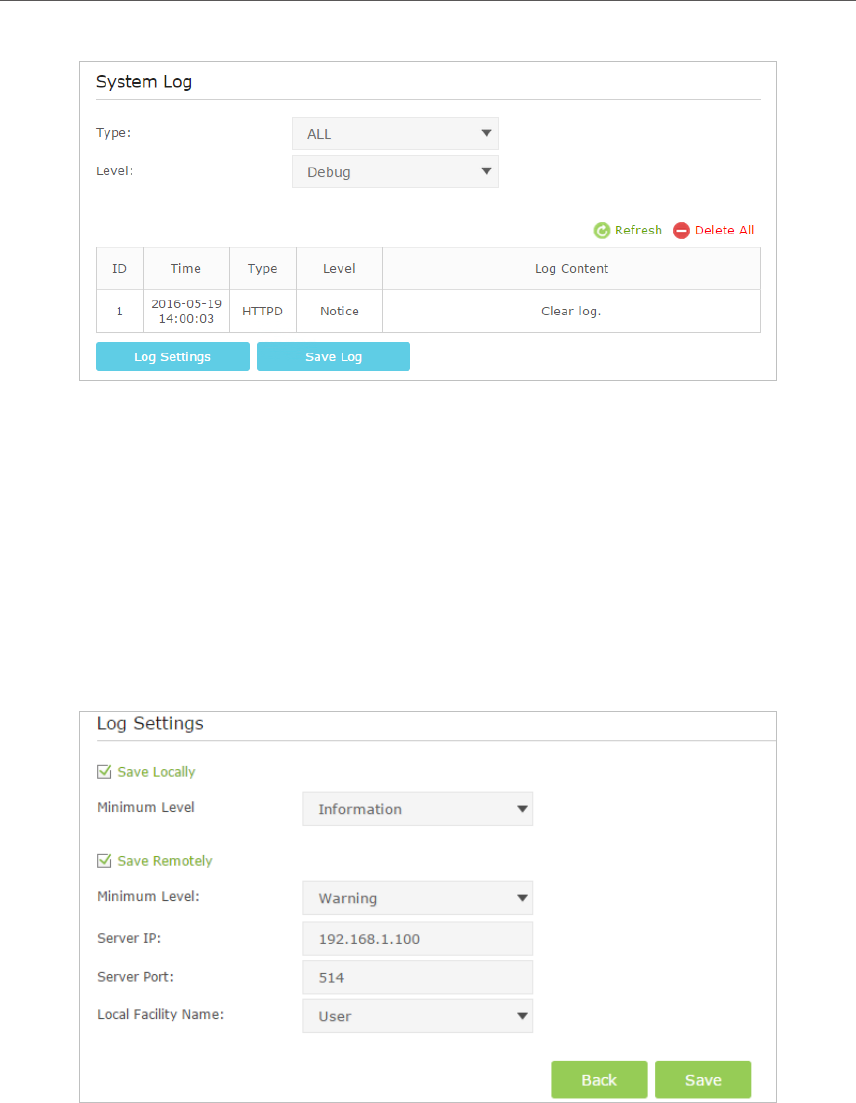Click the Server IP input field
Image resolution: width=856 pixels, height=1103 pixels.
pos(417,939)
